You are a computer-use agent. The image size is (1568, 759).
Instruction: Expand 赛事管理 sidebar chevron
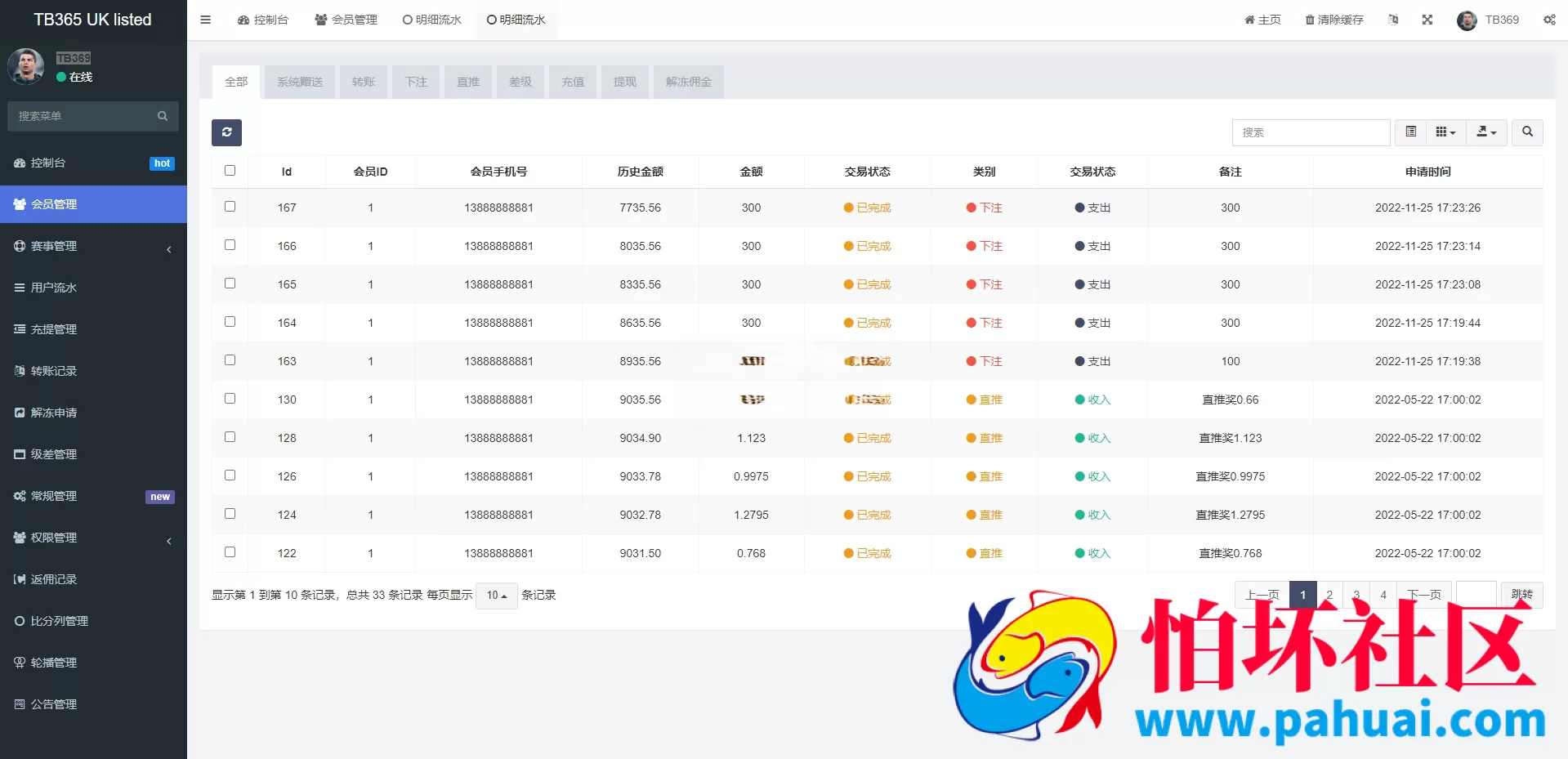(169, 249)
